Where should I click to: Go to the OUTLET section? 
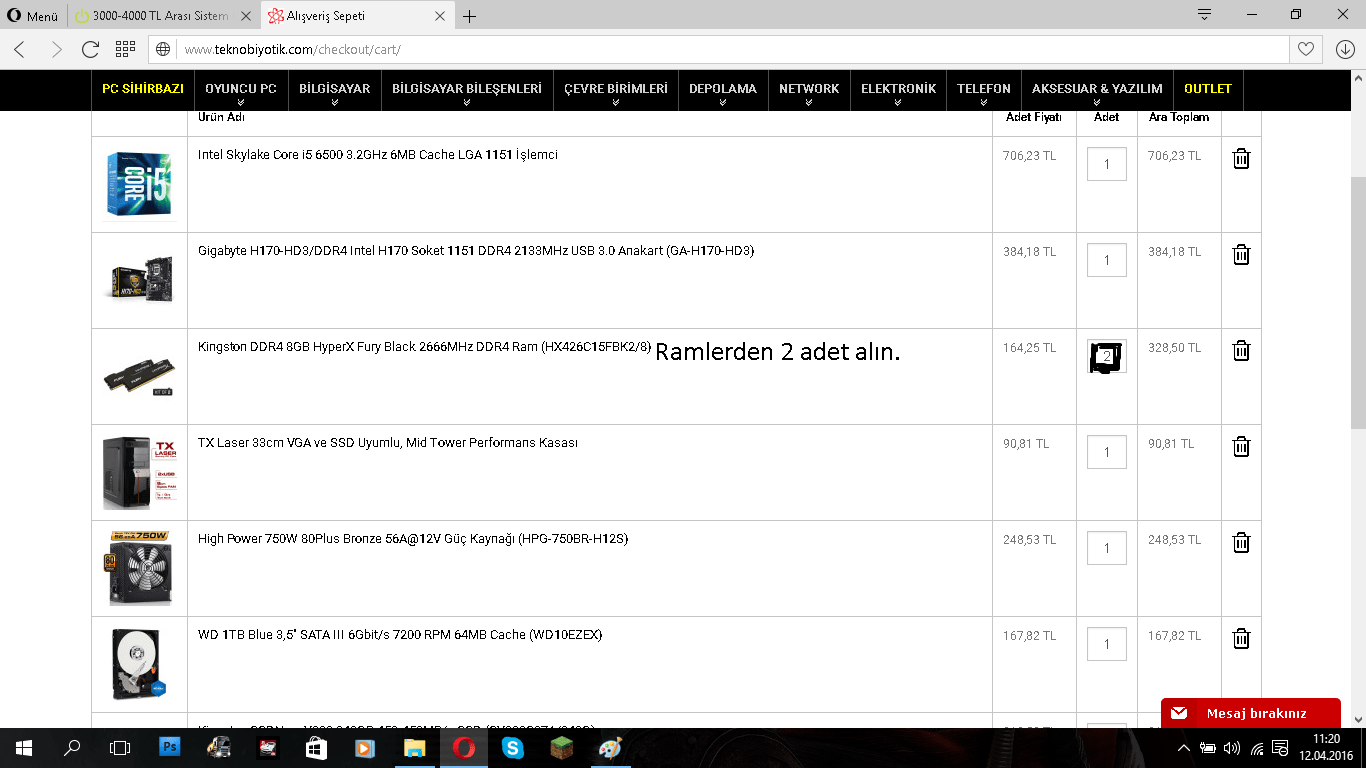pos(1208,89)
